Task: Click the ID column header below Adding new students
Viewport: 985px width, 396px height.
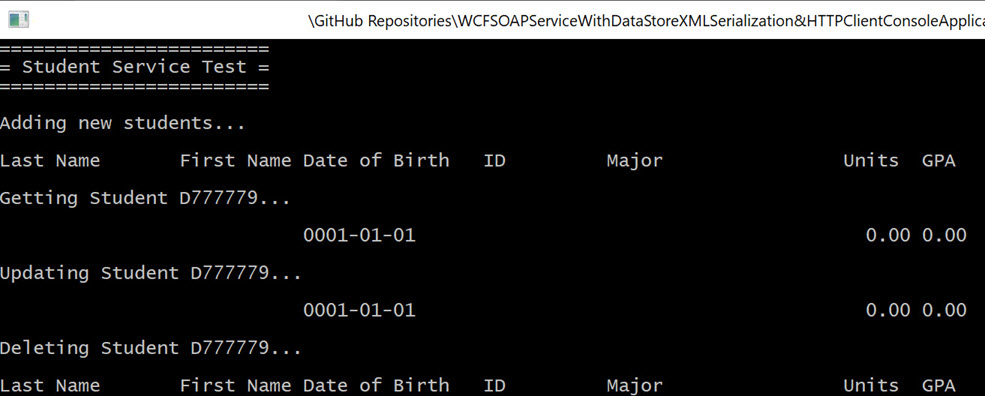Action: click(494, 161)
